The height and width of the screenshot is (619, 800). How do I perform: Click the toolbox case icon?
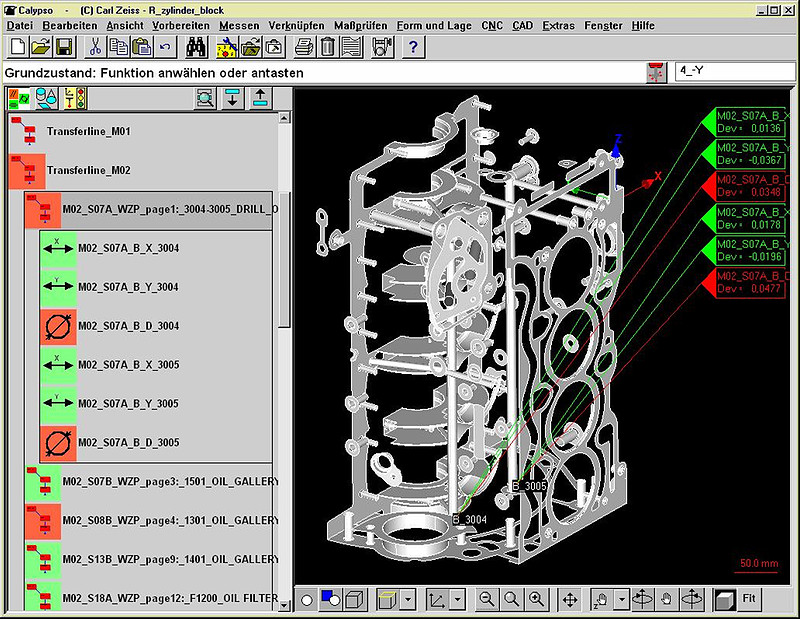273,47
